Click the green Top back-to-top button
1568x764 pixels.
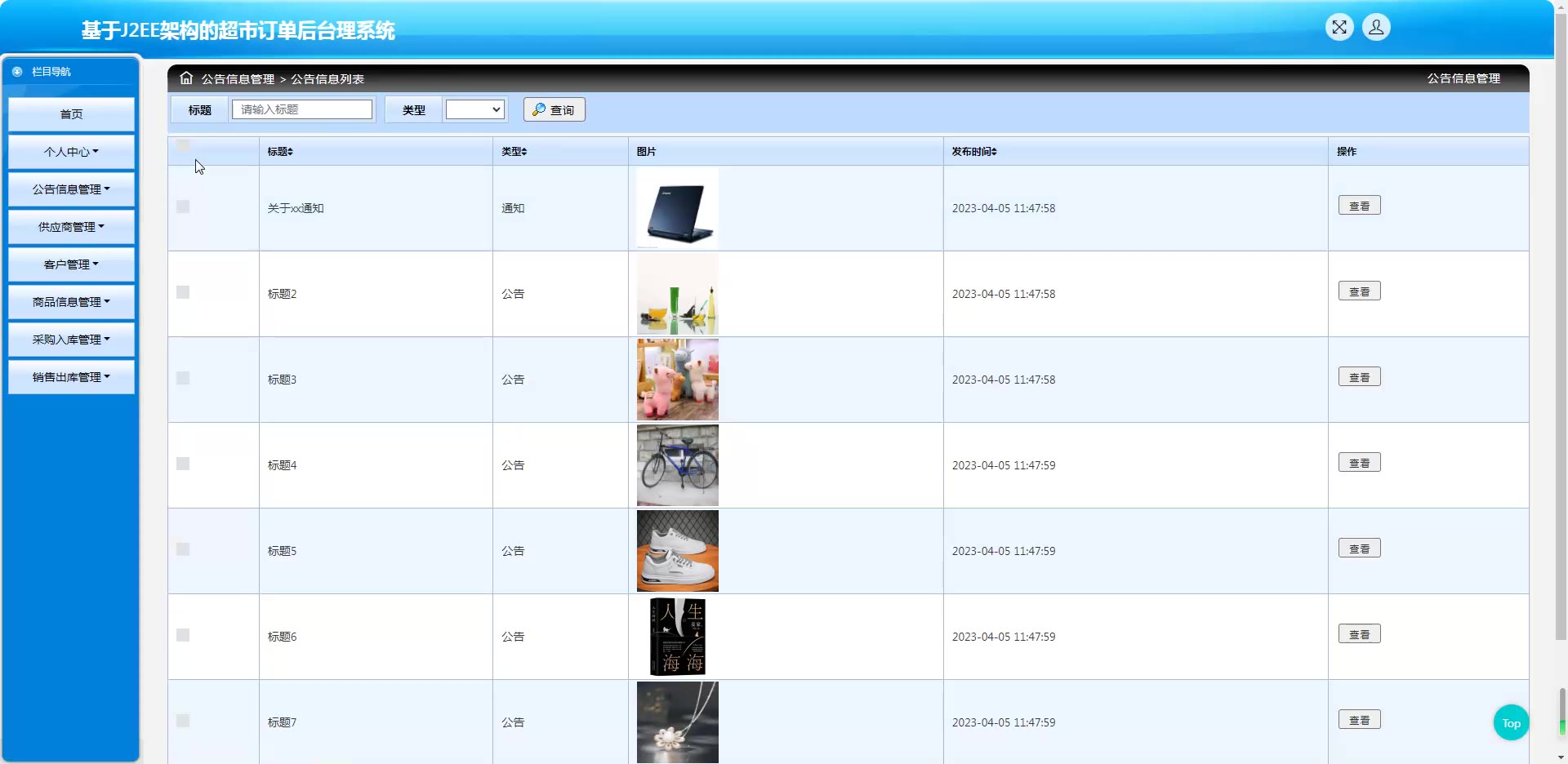[x=1511, y=723]
